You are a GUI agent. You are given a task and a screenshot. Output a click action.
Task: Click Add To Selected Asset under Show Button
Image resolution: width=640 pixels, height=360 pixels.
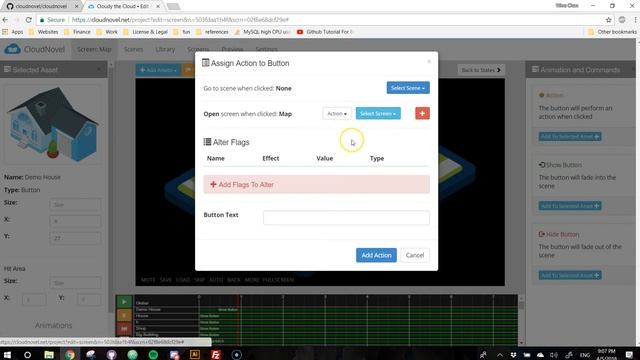(x=570, y=206)
